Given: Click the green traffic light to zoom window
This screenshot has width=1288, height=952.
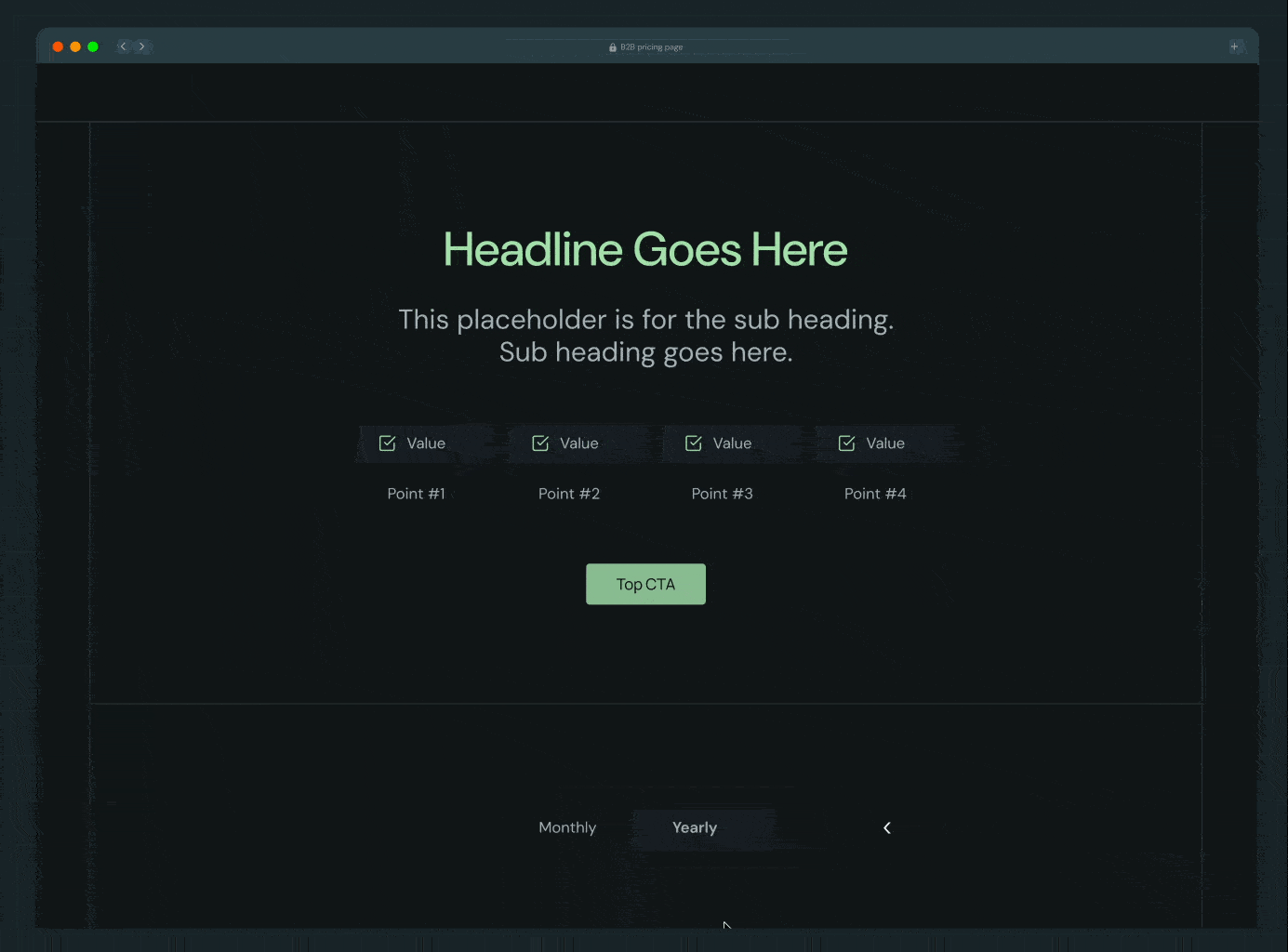Looking at the screenshot, I should point(92,45).
